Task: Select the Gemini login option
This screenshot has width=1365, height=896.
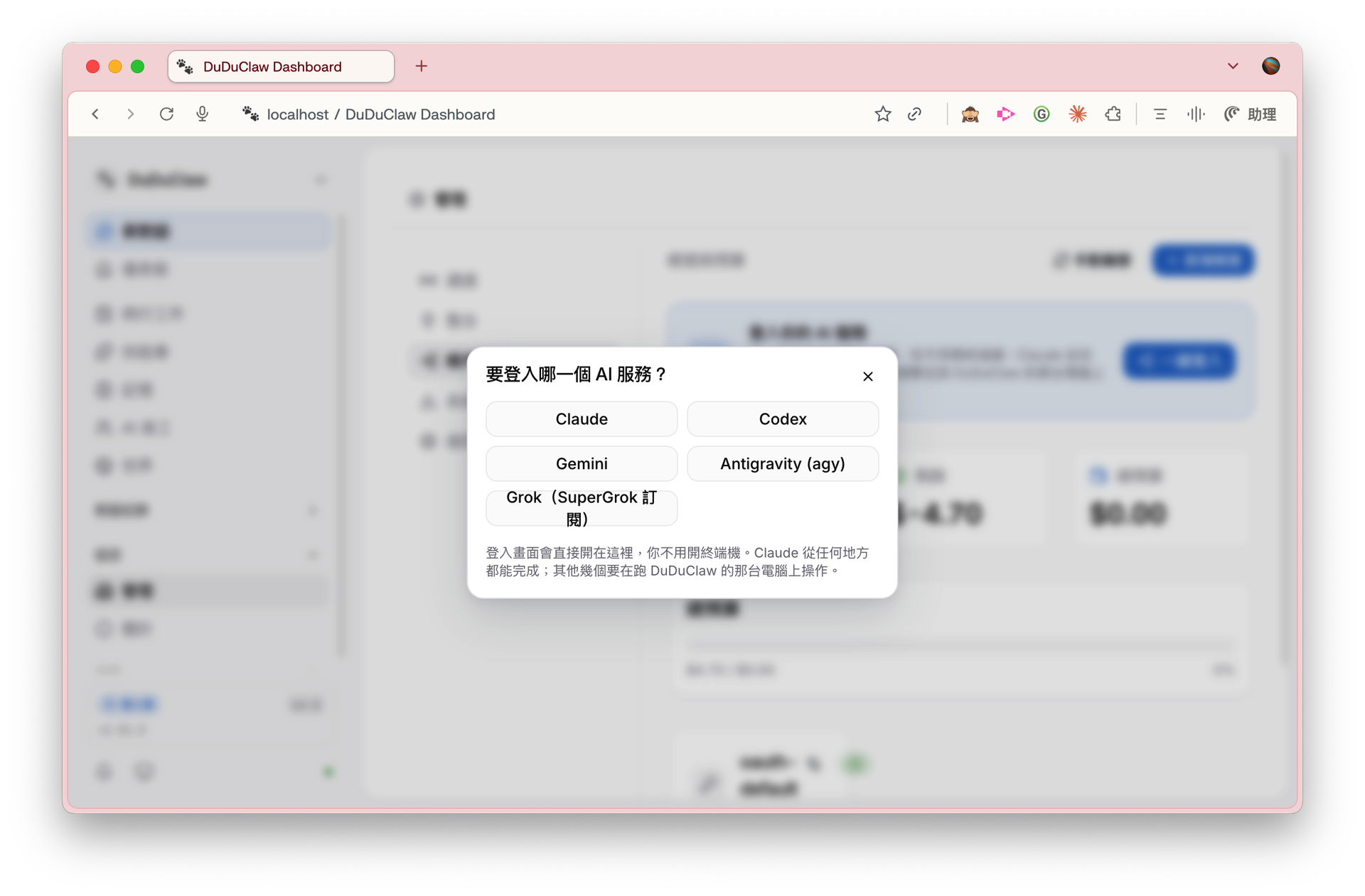Action: click(582, 464)
